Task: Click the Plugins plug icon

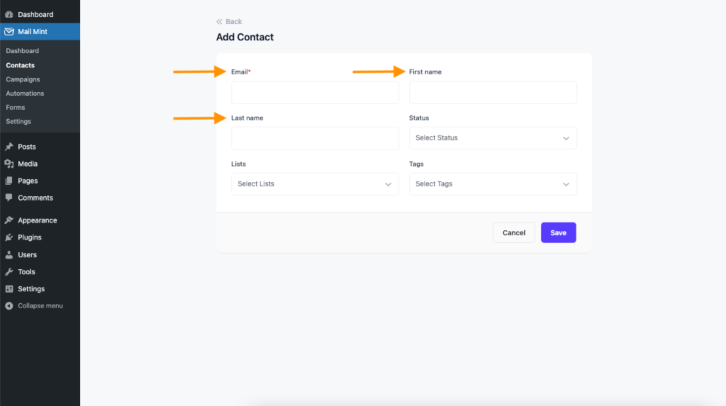Action: (9, 237)
